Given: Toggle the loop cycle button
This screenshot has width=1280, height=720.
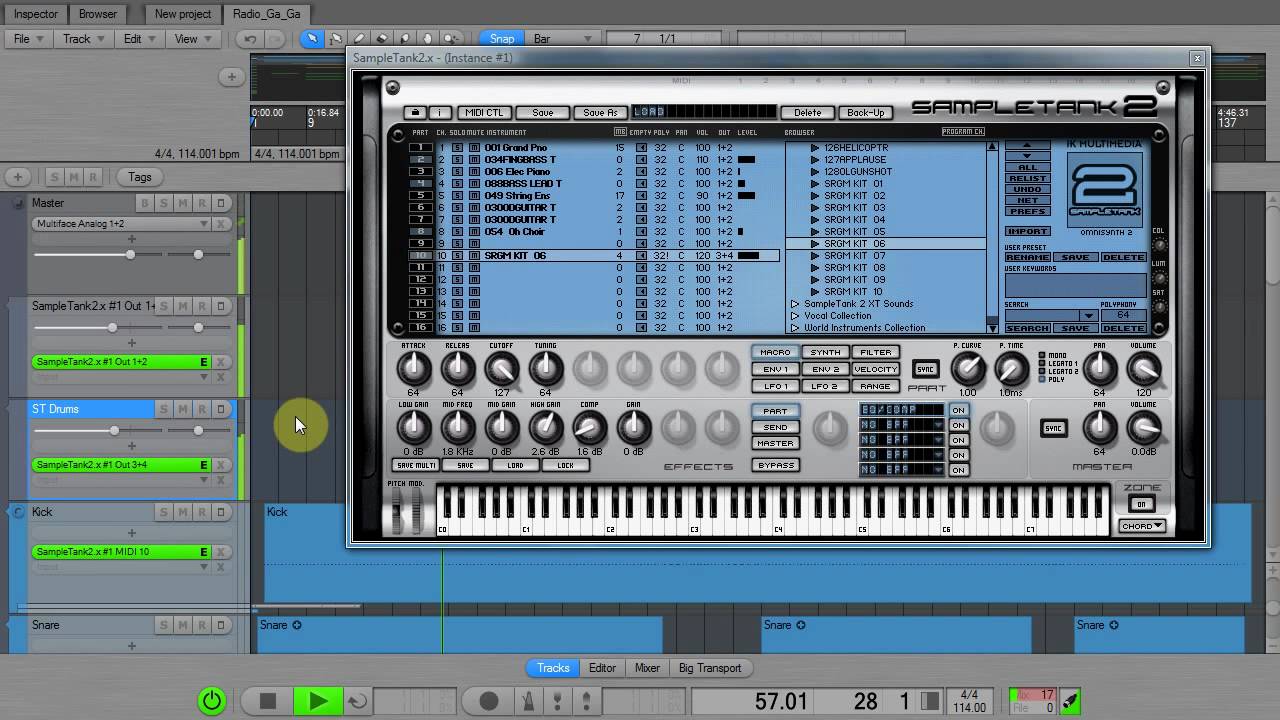Looking at the screenshot, I should point(357,701).
